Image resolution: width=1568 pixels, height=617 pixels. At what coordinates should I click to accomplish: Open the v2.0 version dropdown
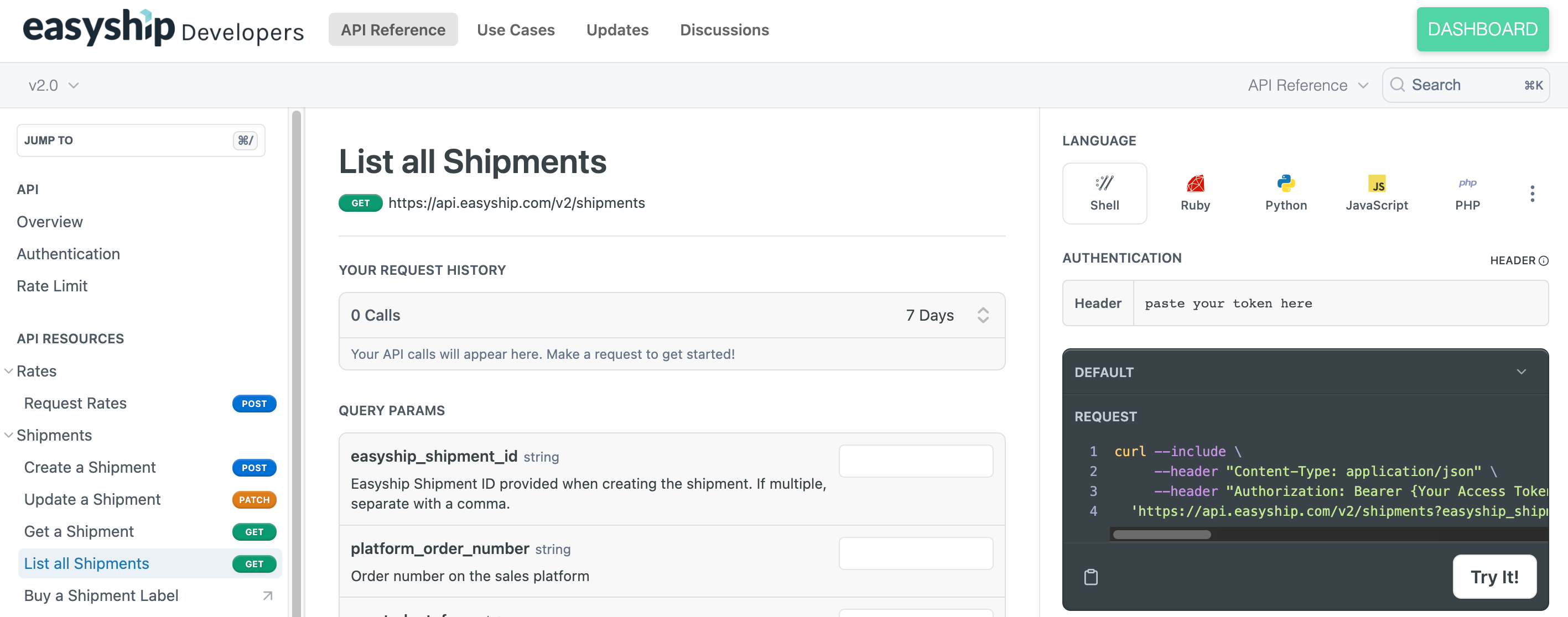point(54,85)
